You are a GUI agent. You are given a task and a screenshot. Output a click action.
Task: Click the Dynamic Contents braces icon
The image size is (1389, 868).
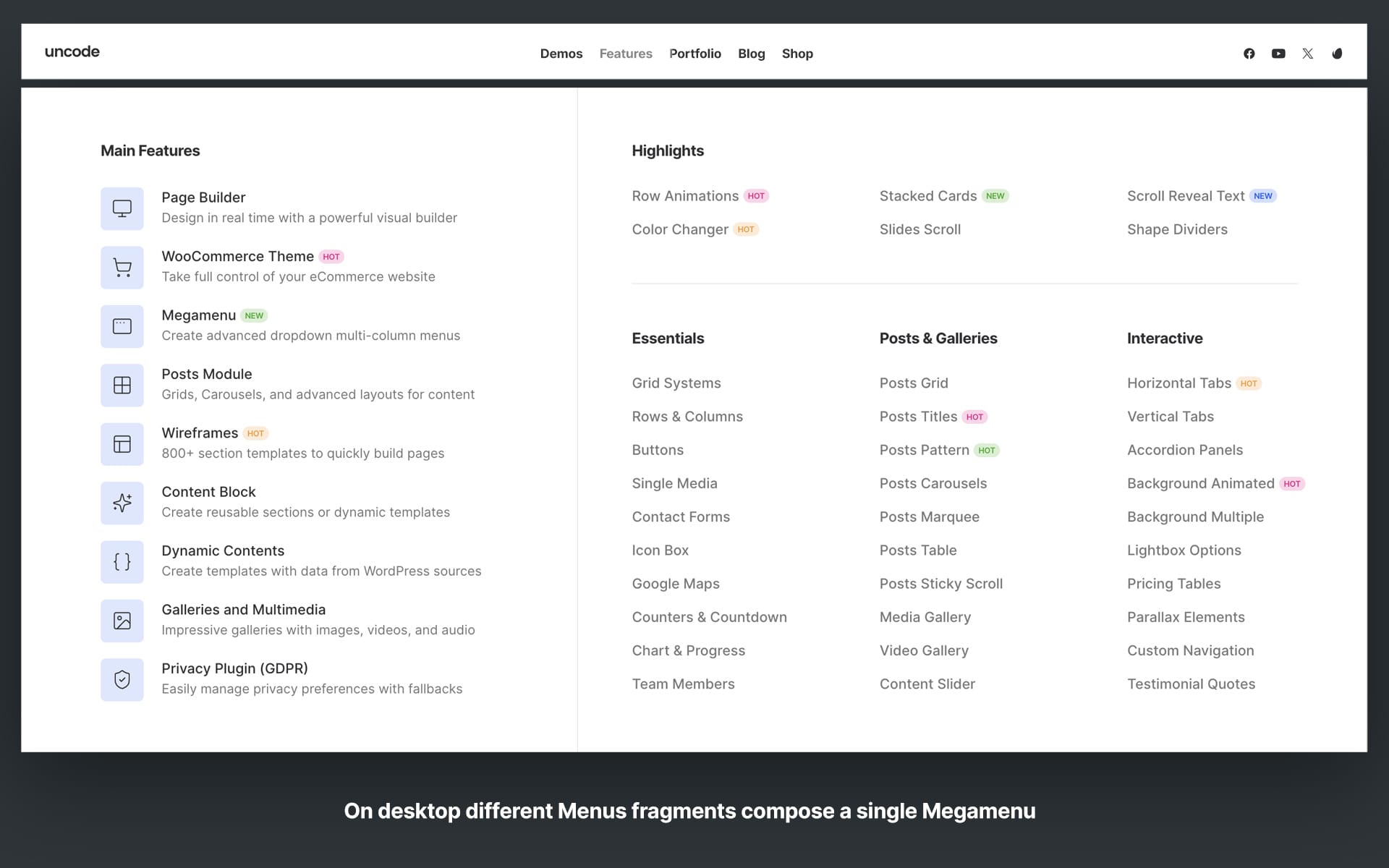pos(122,562)
